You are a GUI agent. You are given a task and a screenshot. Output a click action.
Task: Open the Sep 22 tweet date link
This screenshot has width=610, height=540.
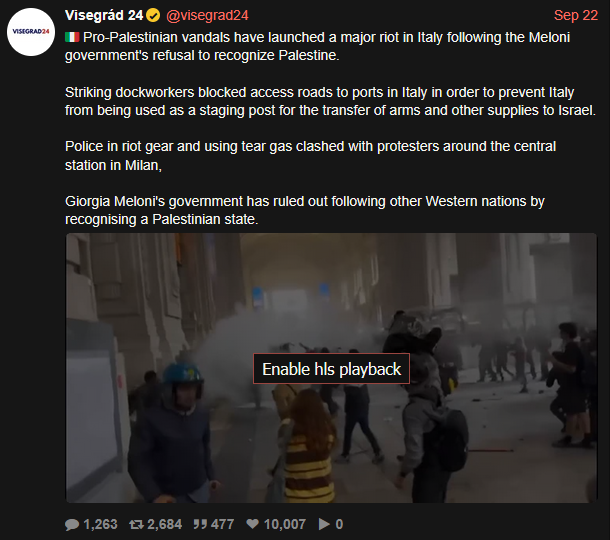pos(575,15)
